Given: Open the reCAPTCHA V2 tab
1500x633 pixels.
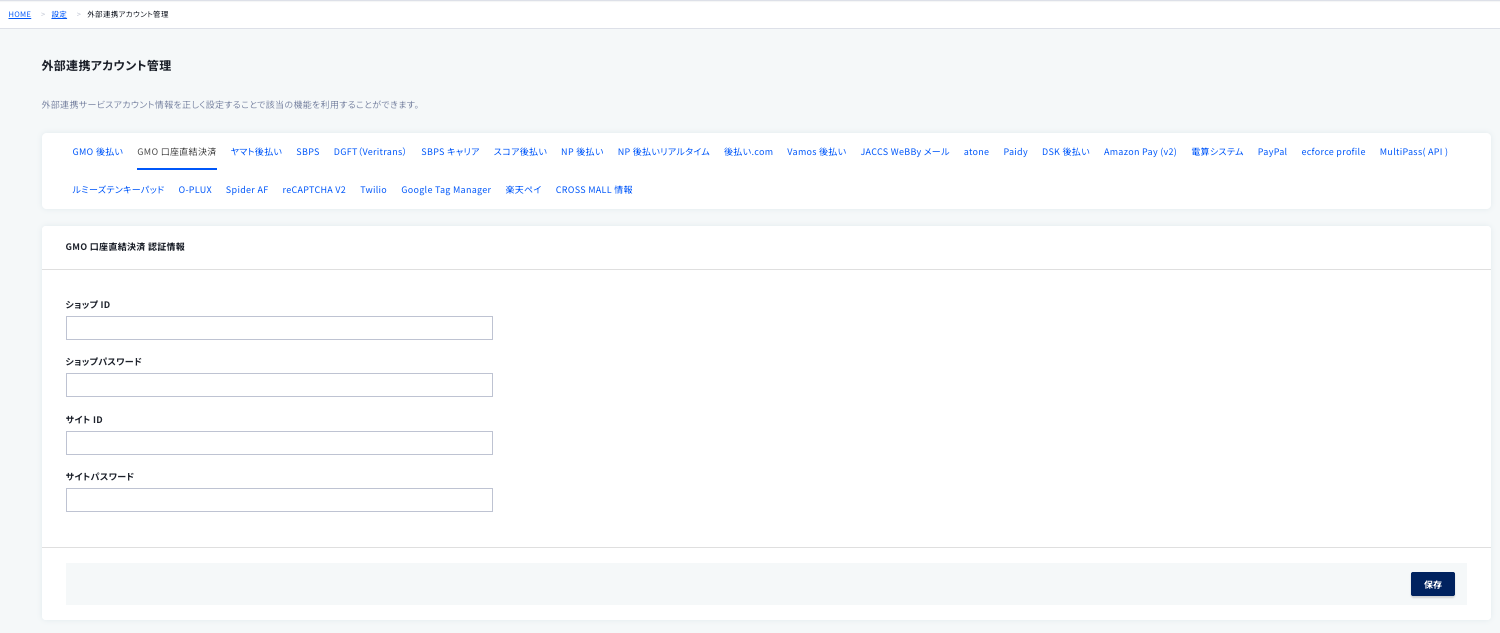Looking at the screenshot, I should (314, 189).
